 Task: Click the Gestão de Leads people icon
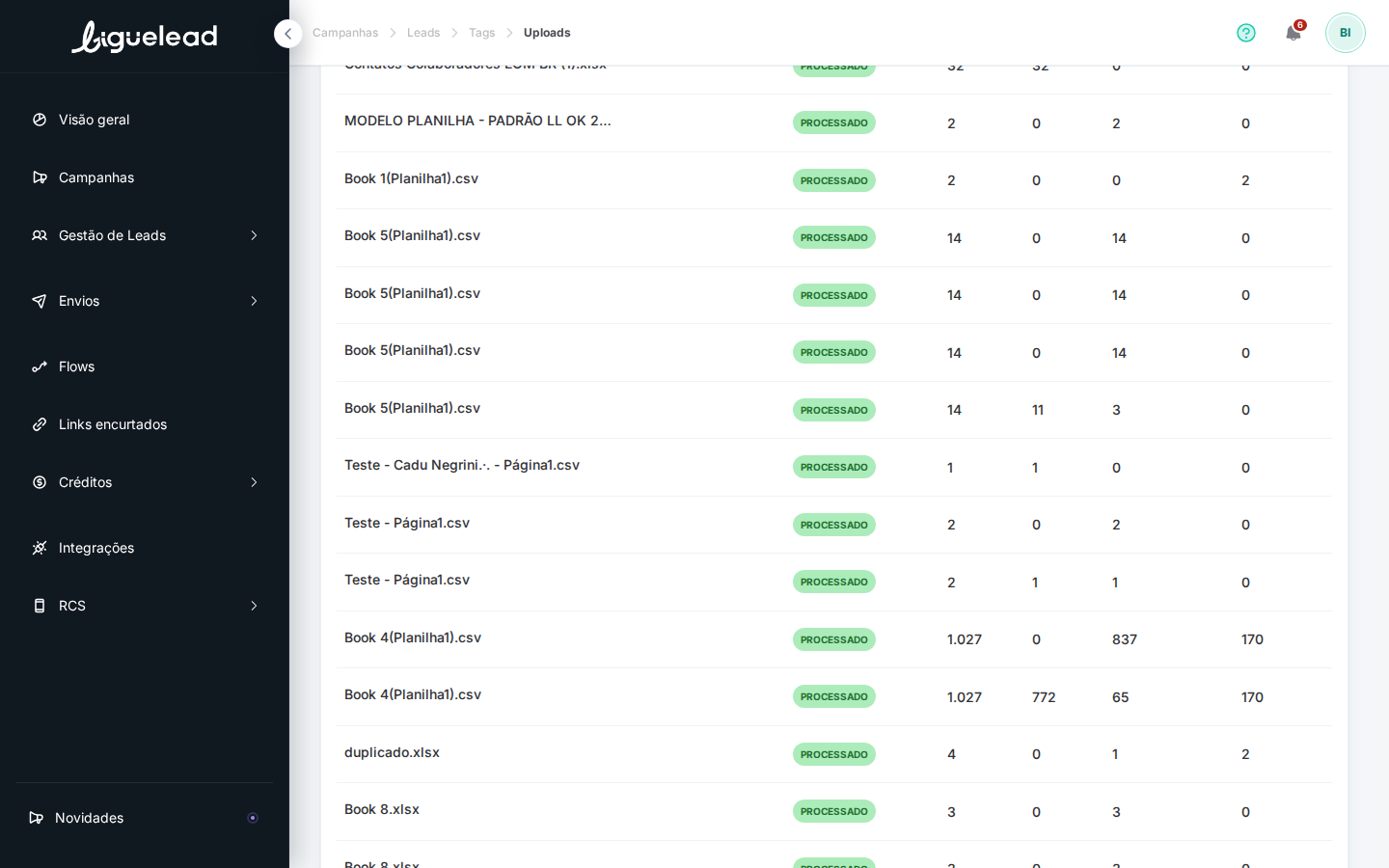(x=40, y=235)
